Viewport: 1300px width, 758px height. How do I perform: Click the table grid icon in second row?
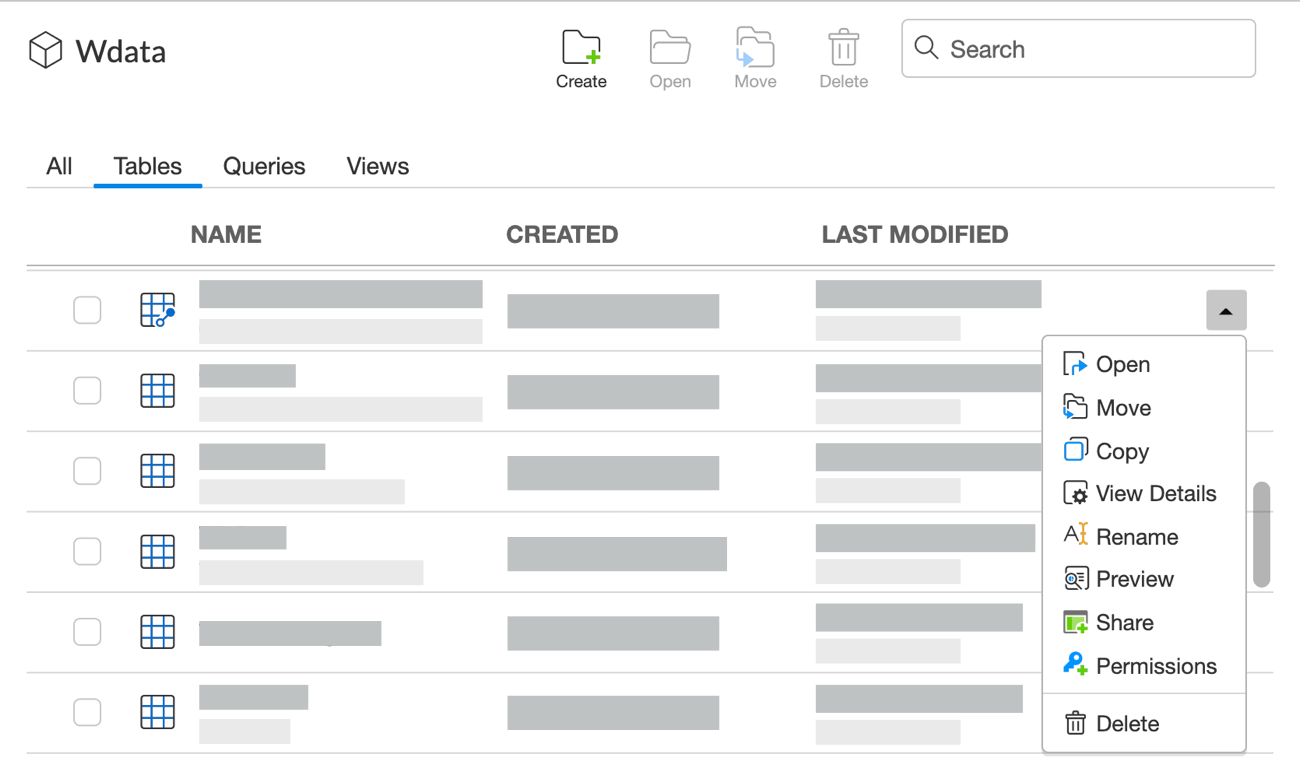coord(158,390)
